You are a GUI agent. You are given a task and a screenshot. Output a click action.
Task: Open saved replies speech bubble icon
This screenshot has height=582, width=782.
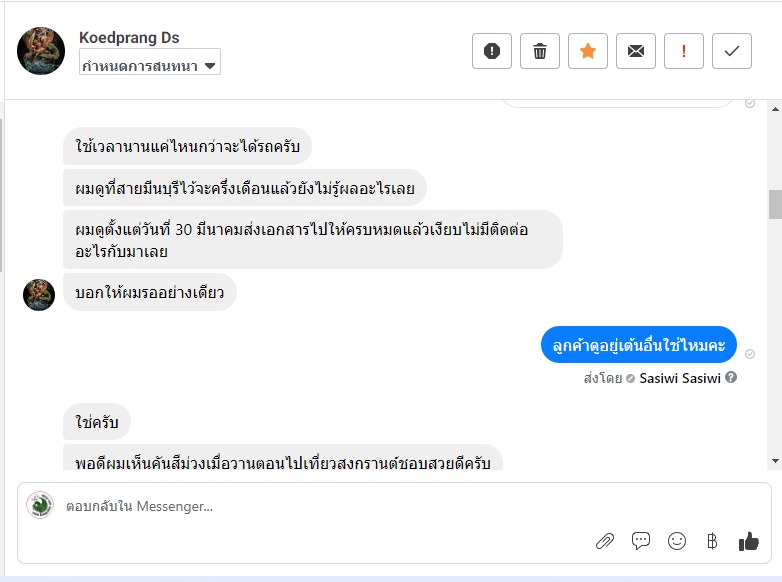pos(641,541)
